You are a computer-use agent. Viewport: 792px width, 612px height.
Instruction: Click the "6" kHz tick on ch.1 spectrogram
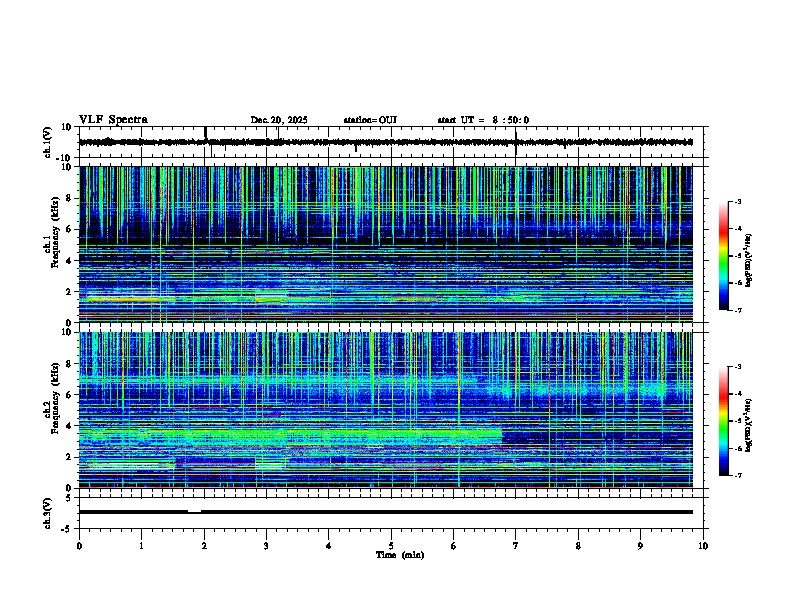click(x=70, y=230)
